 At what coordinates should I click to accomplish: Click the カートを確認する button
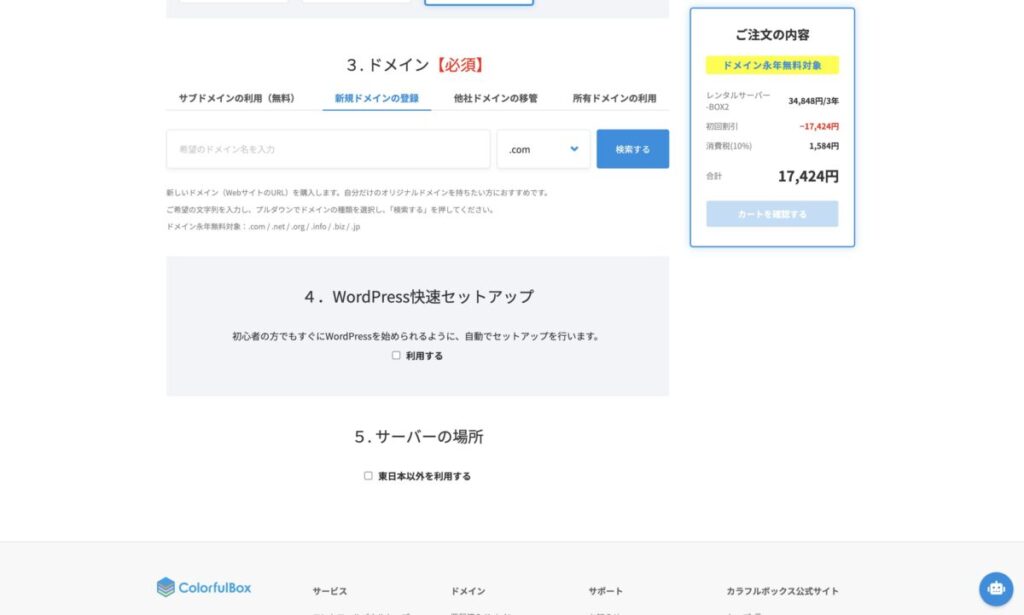coord(772,214)
